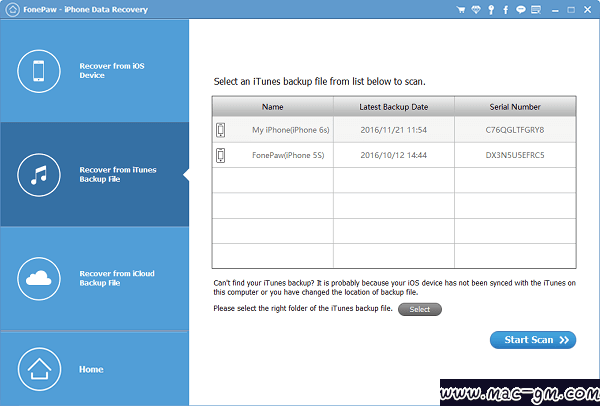600x406 pixels.
Task: Click date 2016/11/21 11:54
Action: (x=394, y=130)
